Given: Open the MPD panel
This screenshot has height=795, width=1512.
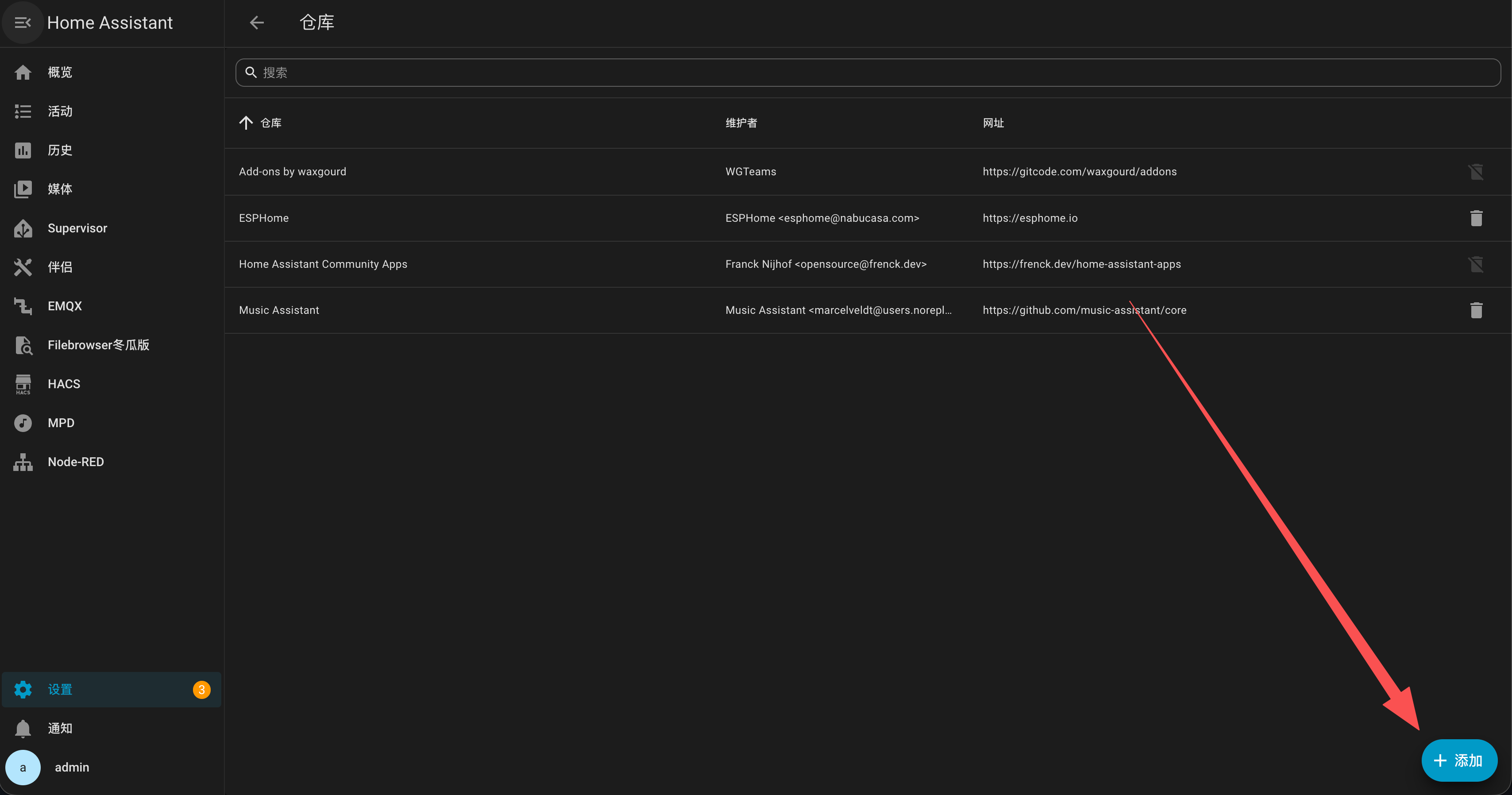Looking at the screenshot, I should click(x=112, y=423).
